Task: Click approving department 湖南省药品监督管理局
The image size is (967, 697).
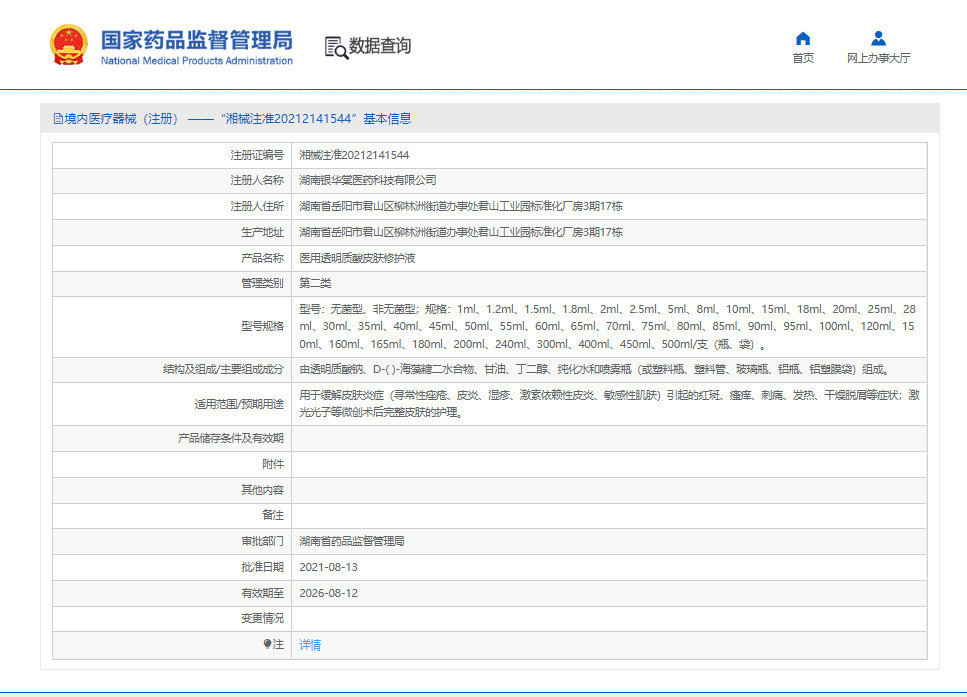Action: coord(352,541)
